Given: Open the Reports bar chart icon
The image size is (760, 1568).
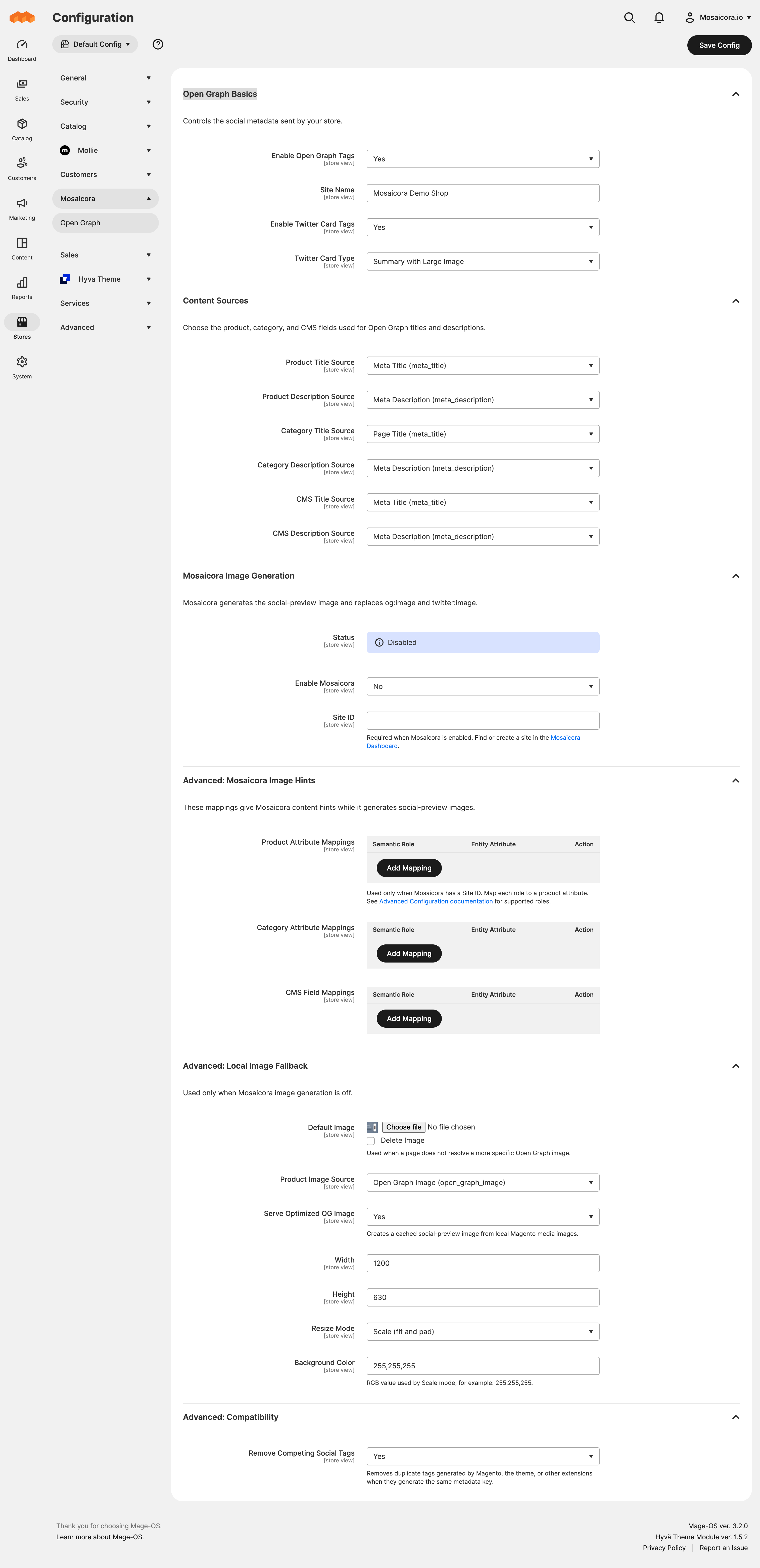Looking at the screenshot, I should pos(22,282).
